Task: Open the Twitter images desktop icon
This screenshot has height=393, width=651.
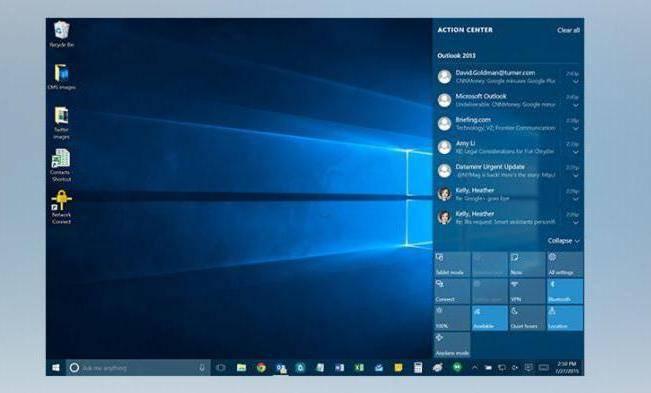Action: point(61,123)
